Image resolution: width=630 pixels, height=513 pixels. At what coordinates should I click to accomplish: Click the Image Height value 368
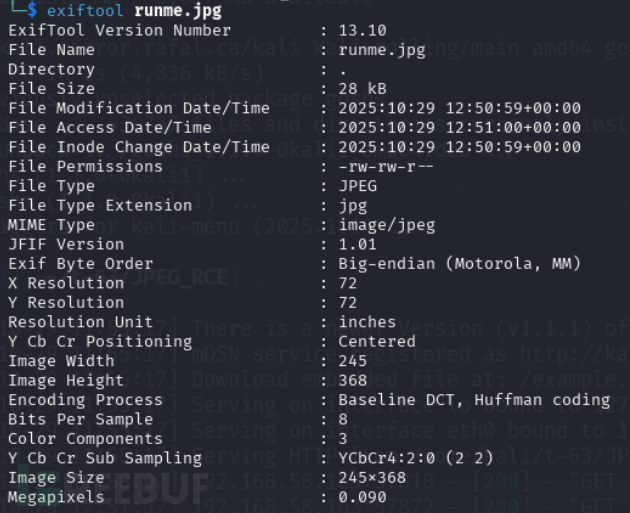tap(352, 381)
